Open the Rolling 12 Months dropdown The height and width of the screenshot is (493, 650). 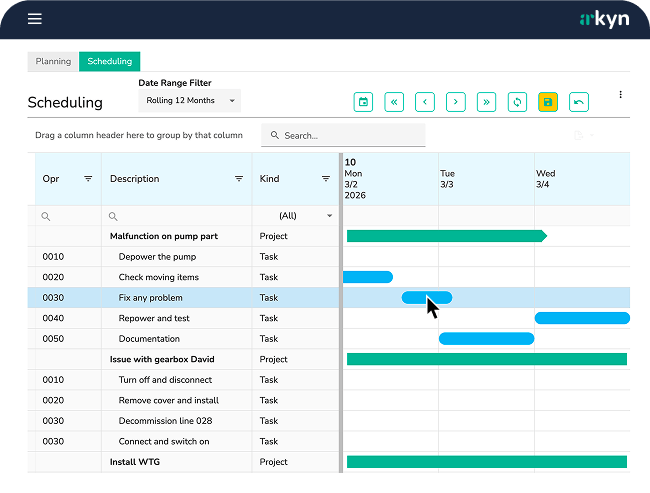click(189, 101)
